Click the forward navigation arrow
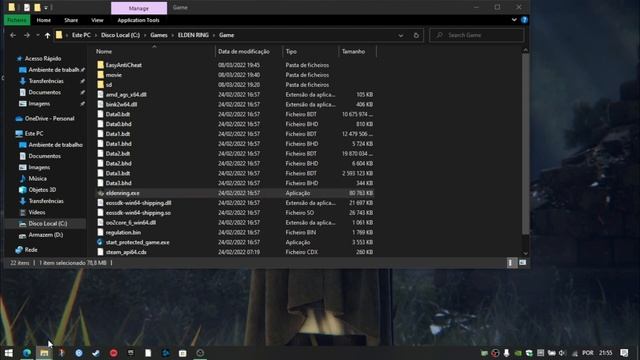Viewport: 640px width, 360px height. tap(27, 36)
